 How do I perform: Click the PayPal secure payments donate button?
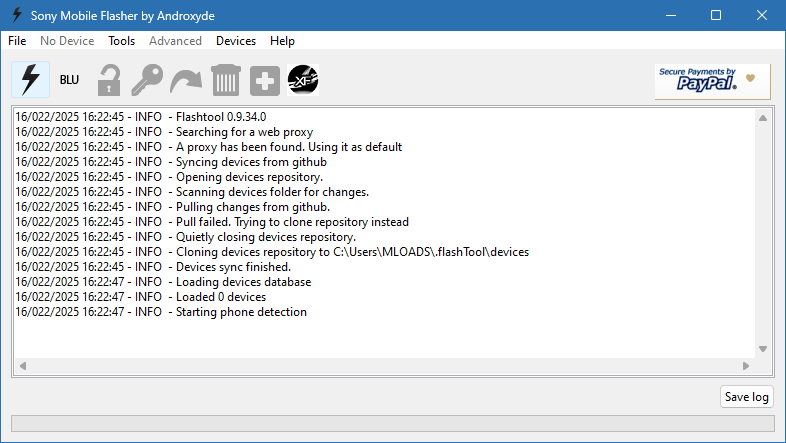point(712,81)
